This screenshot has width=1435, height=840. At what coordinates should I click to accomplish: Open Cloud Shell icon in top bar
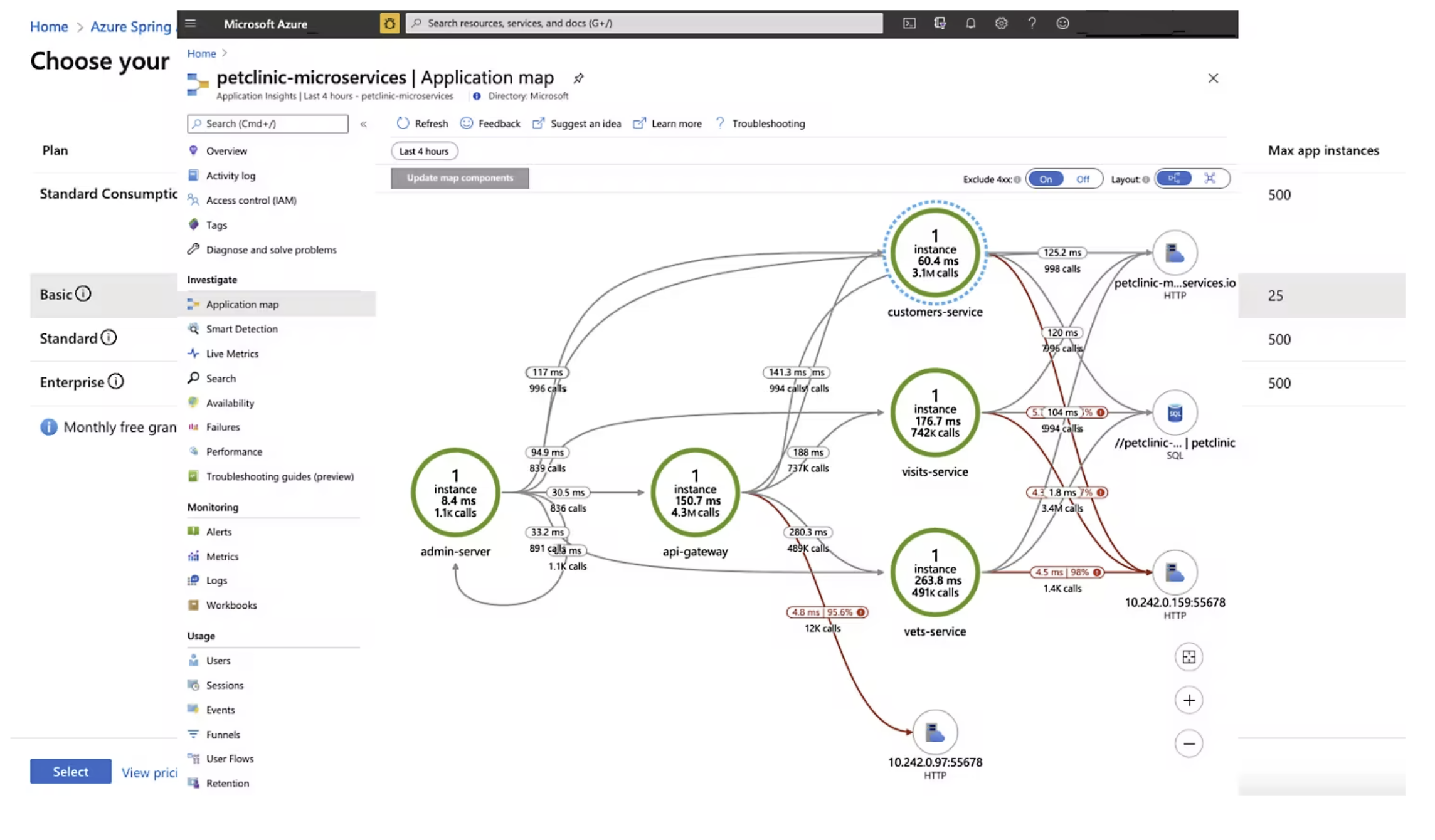click(909, 23)
